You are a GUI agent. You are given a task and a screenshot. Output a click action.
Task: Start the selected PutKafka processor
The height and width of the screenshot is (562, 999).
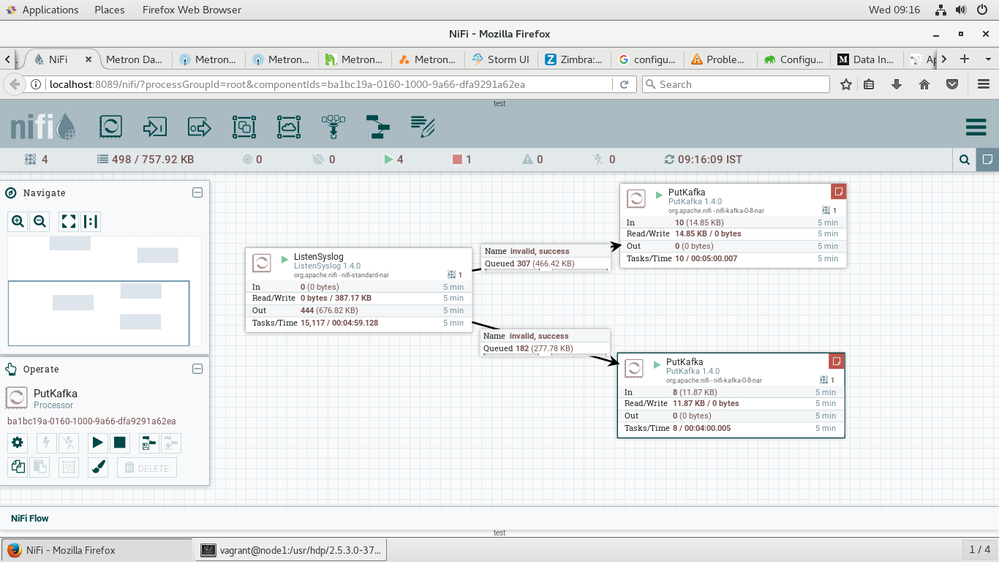97,442
